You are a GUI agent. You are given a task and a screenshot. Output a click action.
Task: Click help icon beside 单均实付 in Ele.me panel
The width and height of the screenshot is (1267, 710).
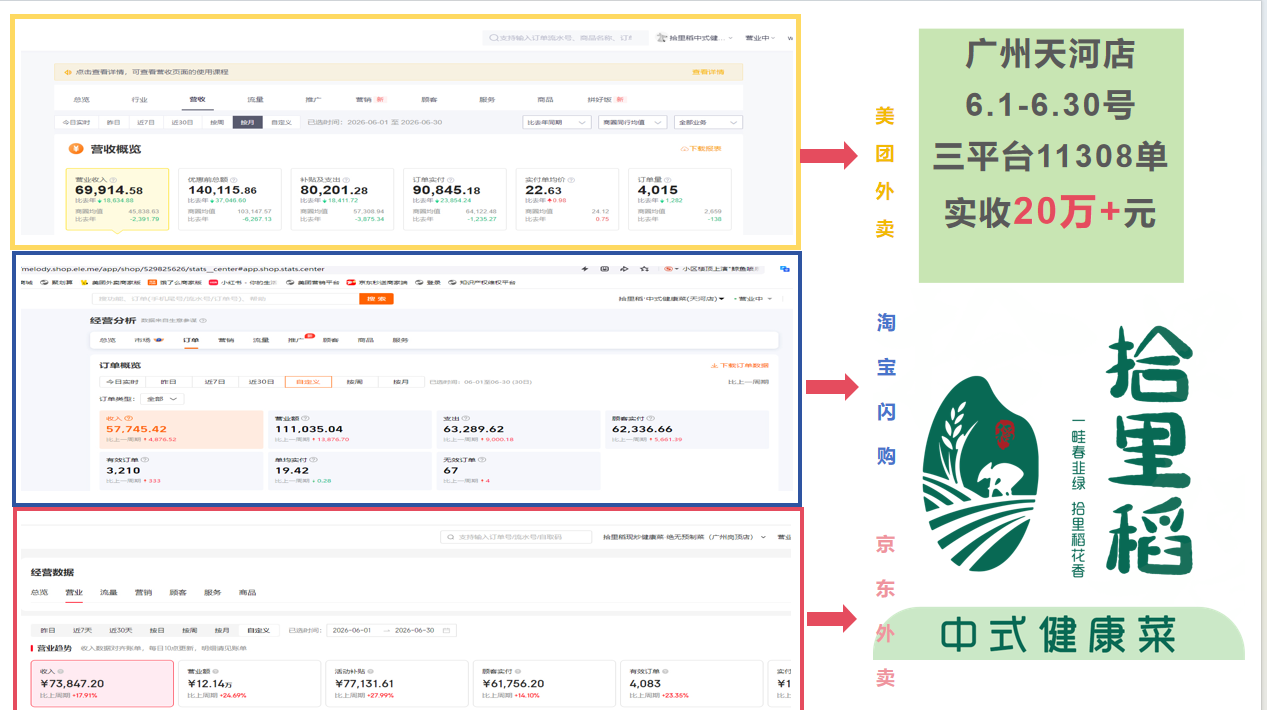pos(312,460)
